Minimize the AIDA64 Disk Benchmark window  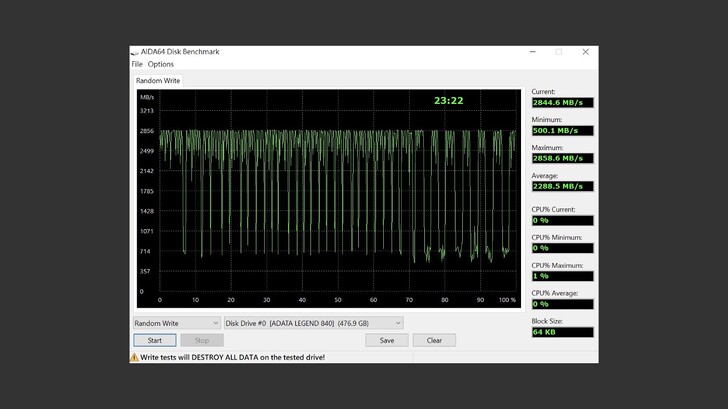pos(531,52)
